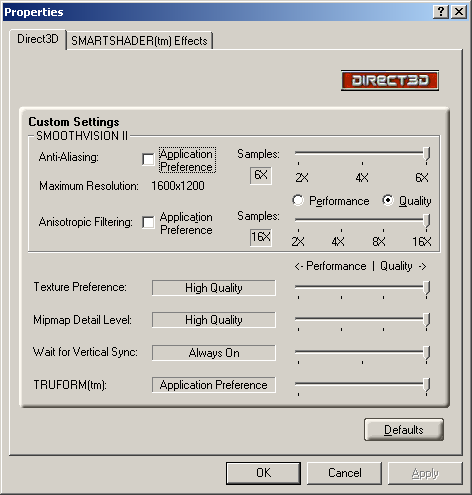Viewport: 472px width, 495px height.
Task: Click the Texture Preference High Quality field
Action: pos(214,288)
